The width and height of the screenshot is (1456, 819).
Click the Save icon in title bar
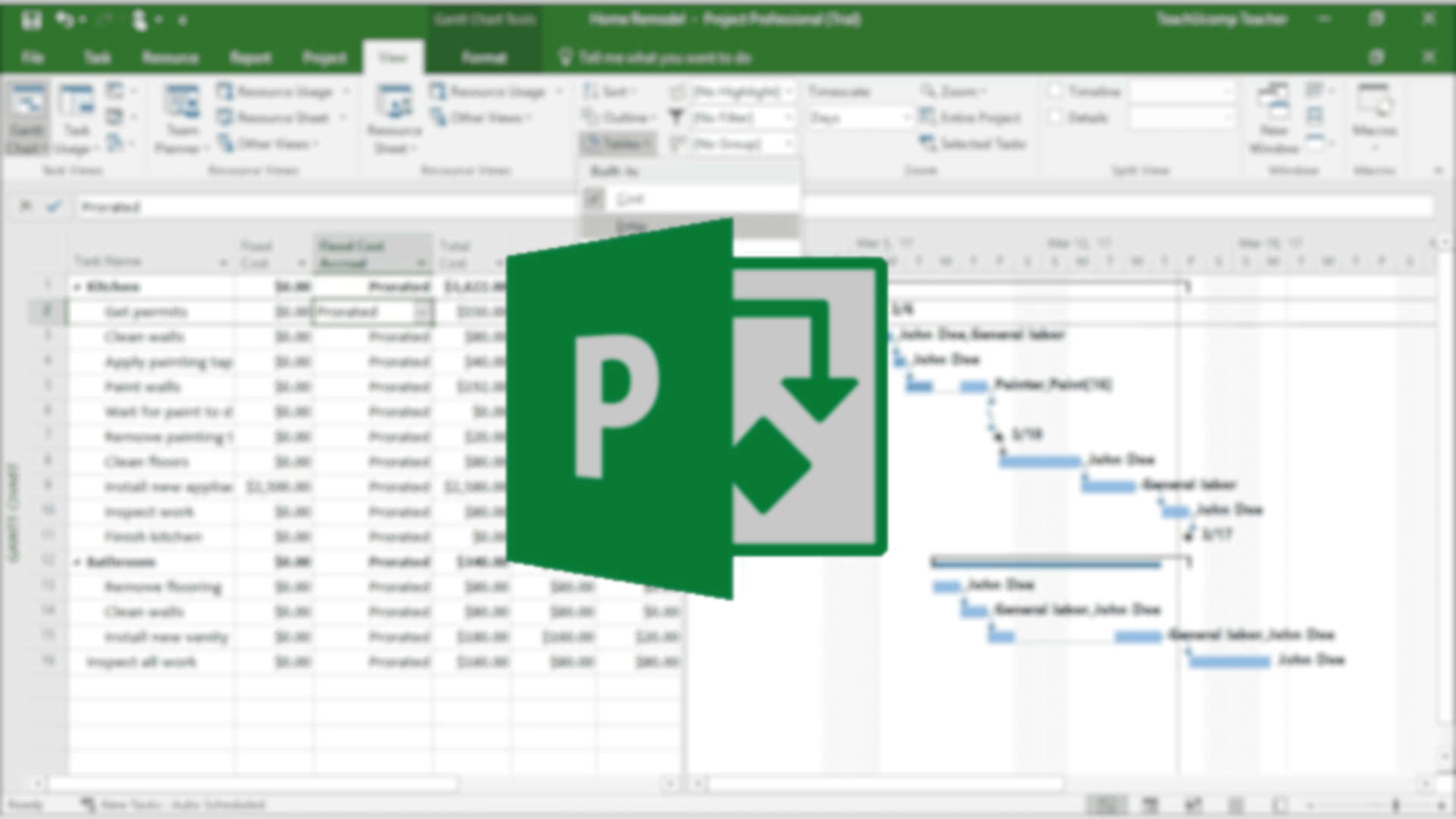tap(31, 20)
